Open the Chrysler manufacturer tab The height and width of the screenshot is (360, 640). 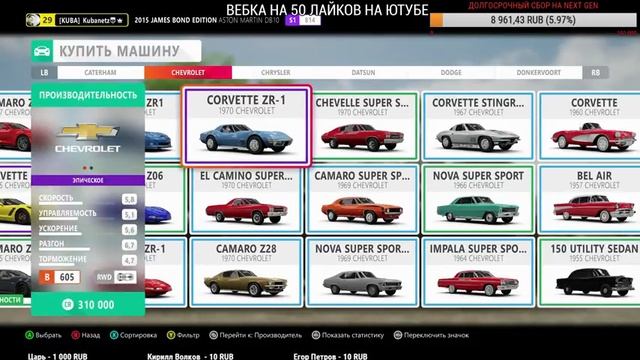tap(276, 72)
